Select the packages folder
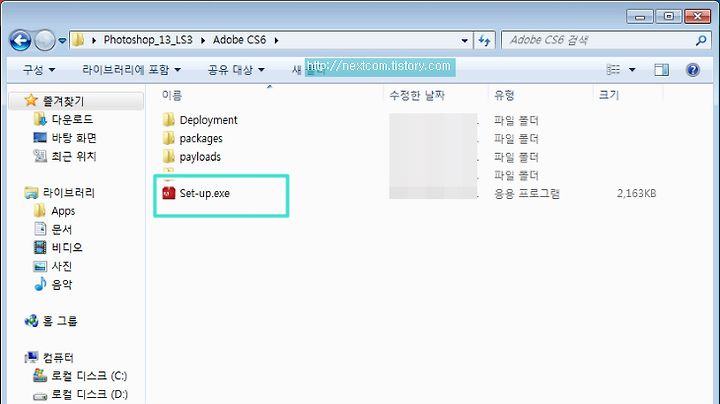 click(192, 138)
